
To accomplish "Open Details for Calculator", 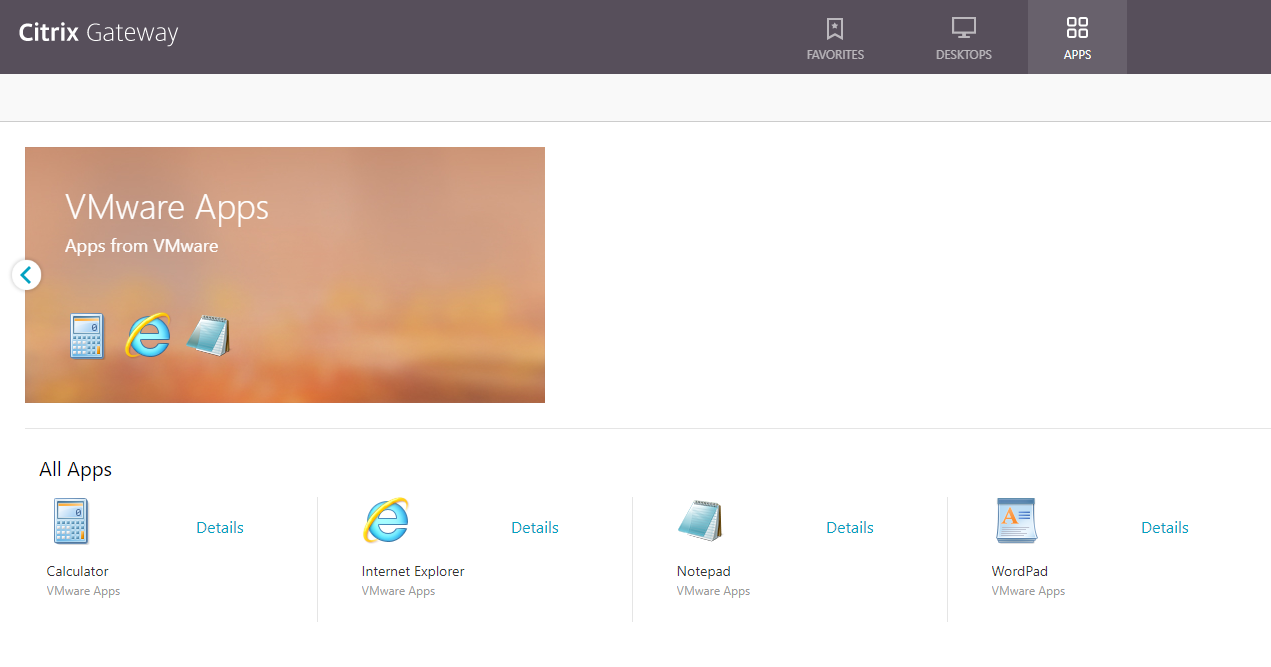I will (x=220, y=528).
